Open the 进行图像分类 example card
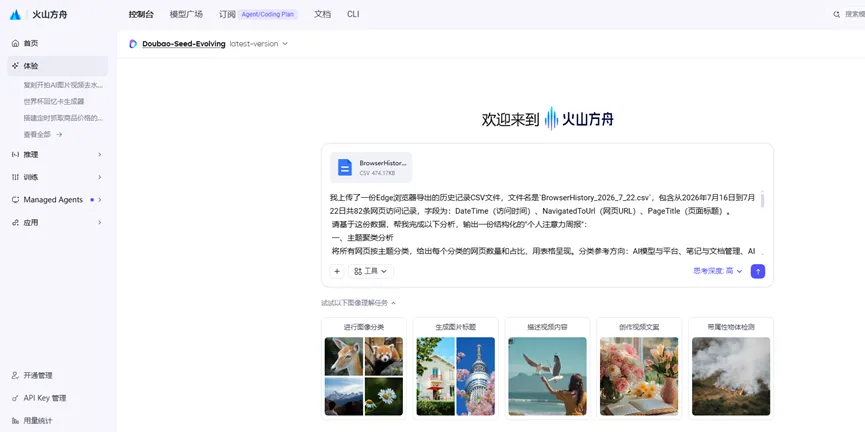The width and height of the screenshot is (865, 432). [364, 368]
